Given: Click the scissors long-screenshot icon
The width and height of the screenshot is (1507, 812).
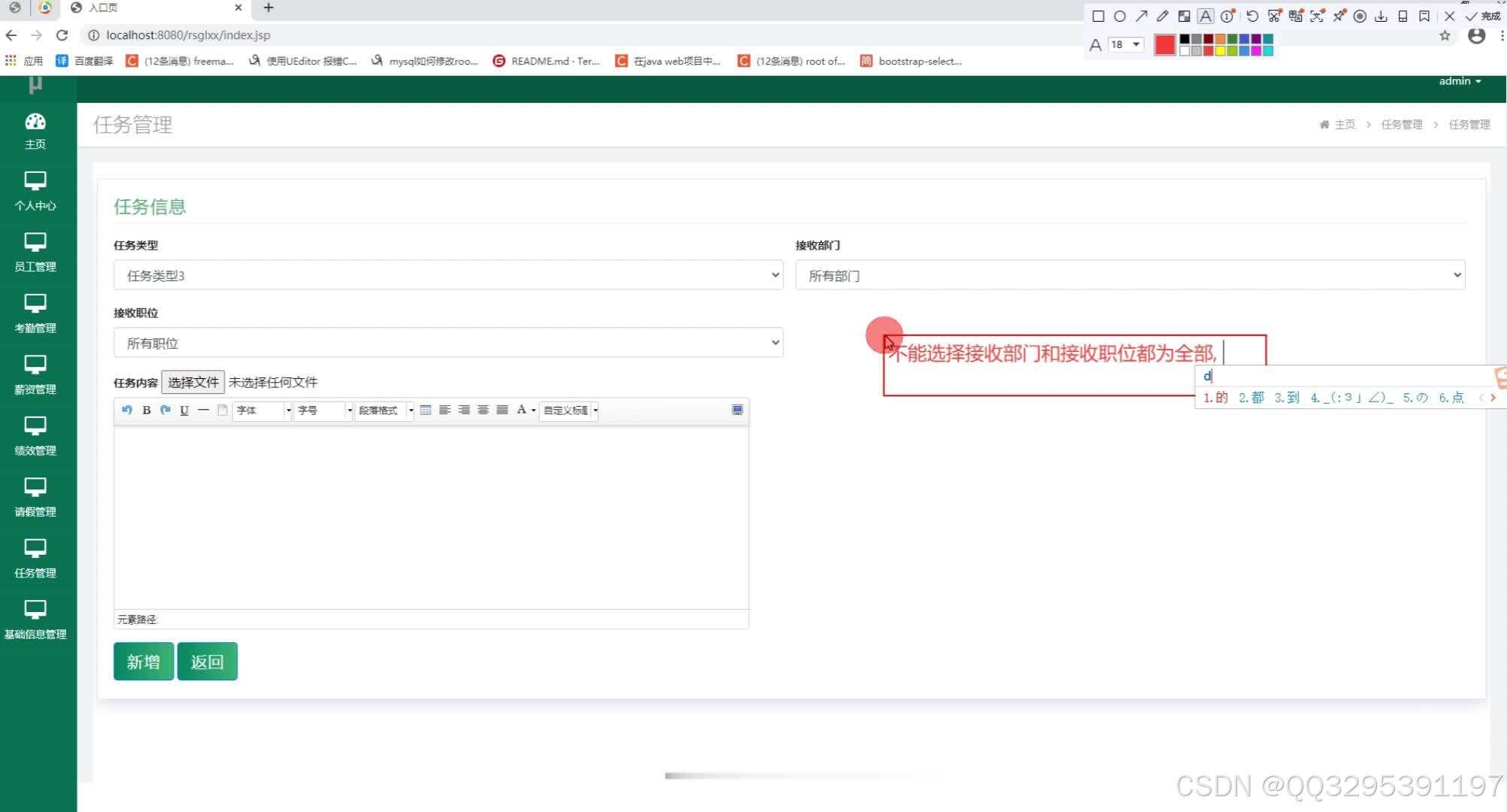Looking at the screenshot, I should pos(1274,17).
